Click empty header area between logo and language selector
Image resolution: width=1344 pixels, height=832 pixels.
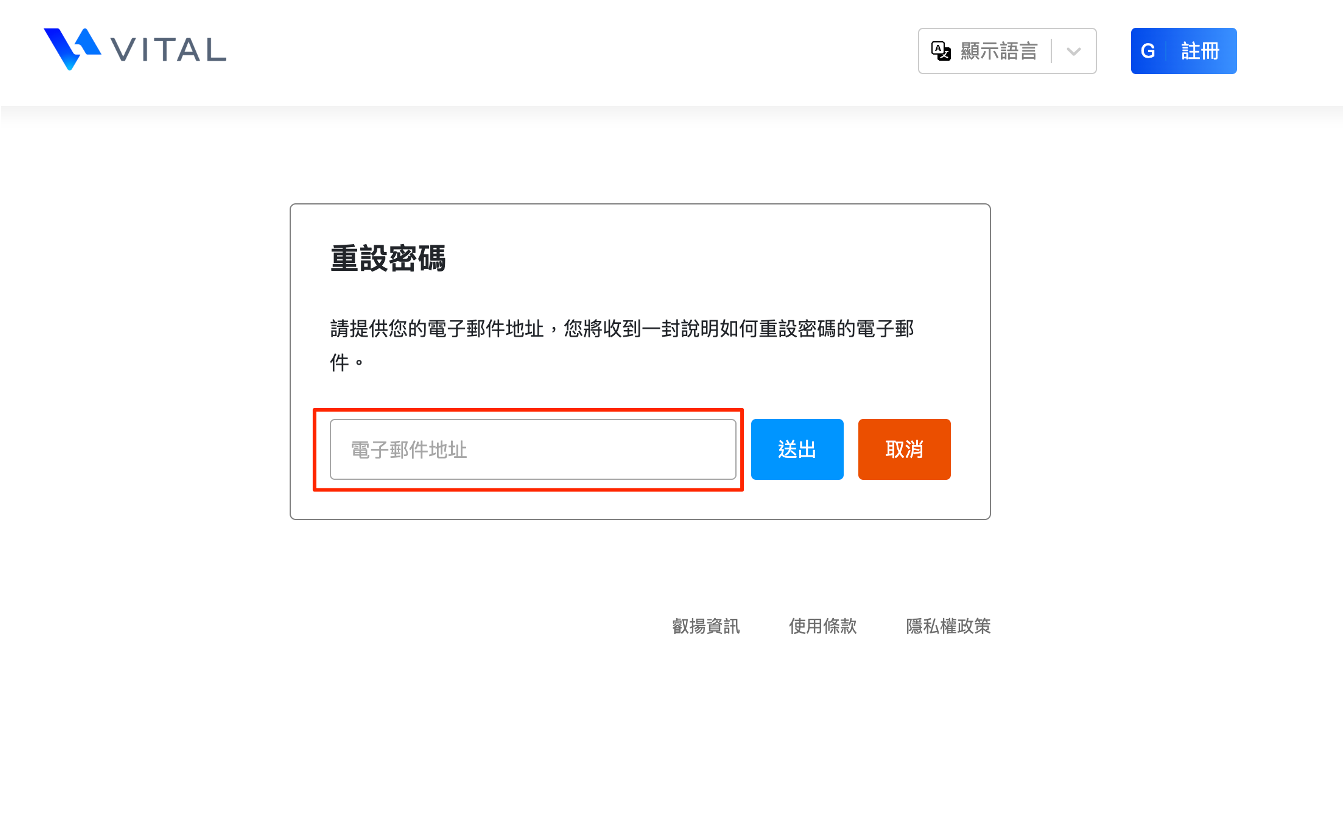tap(570, 52)
